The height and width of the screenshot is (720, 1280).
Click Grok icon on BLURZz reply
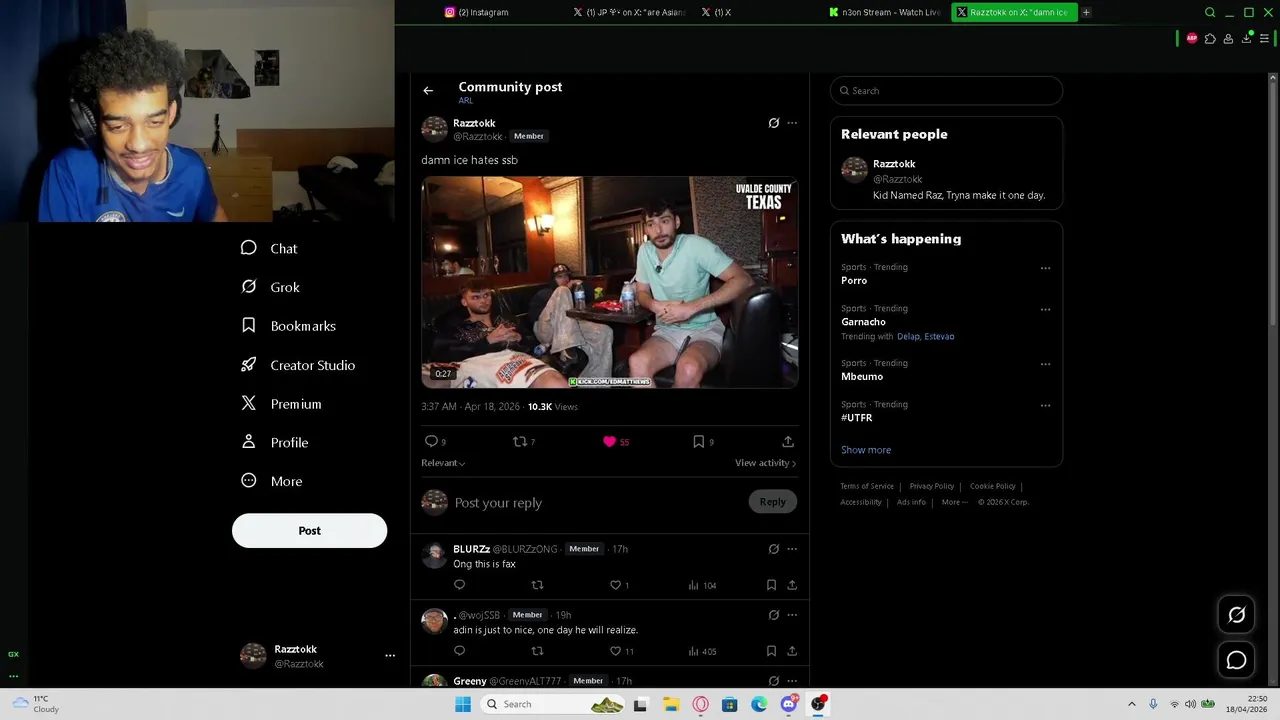[773, 549]
